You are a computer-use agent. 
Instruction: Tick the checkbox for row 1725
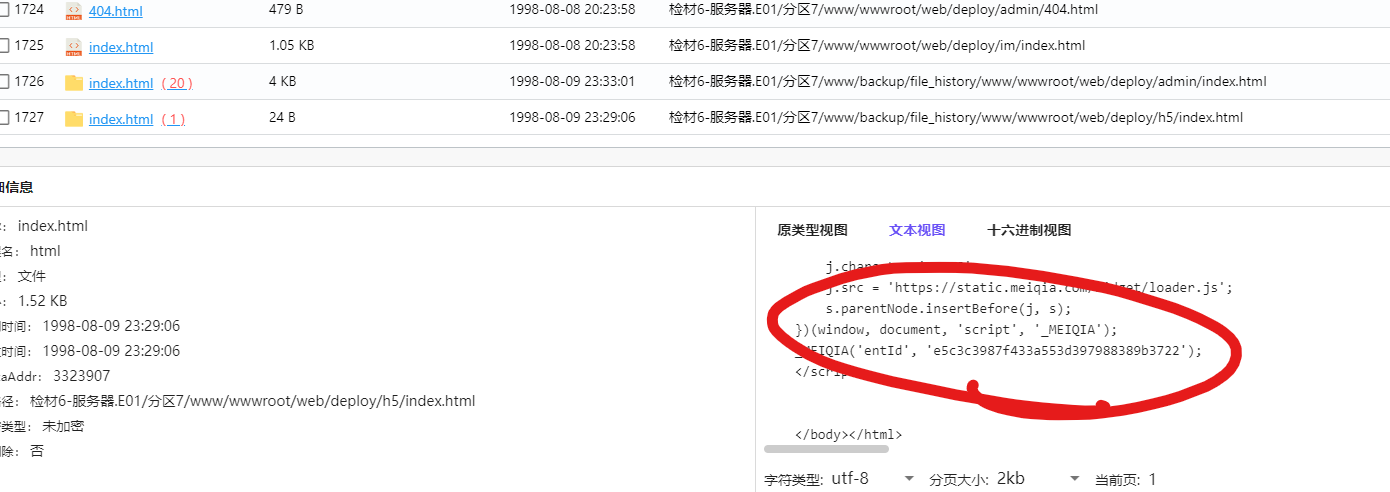pyautogui.click(x=3, y=46)
